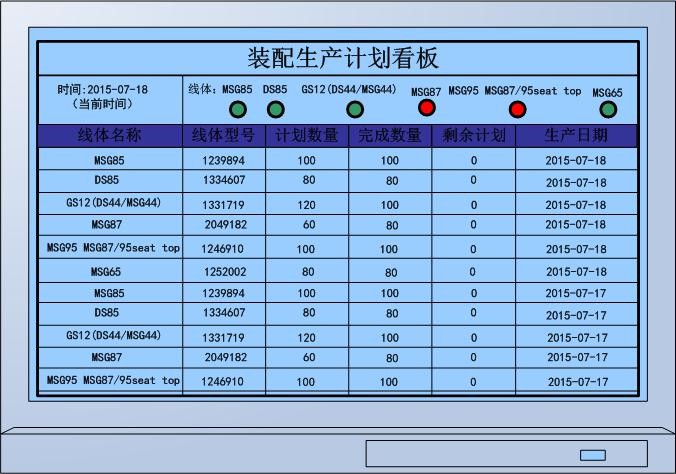
Task: Click the green status light under MSG65
Action: point(607,109)
